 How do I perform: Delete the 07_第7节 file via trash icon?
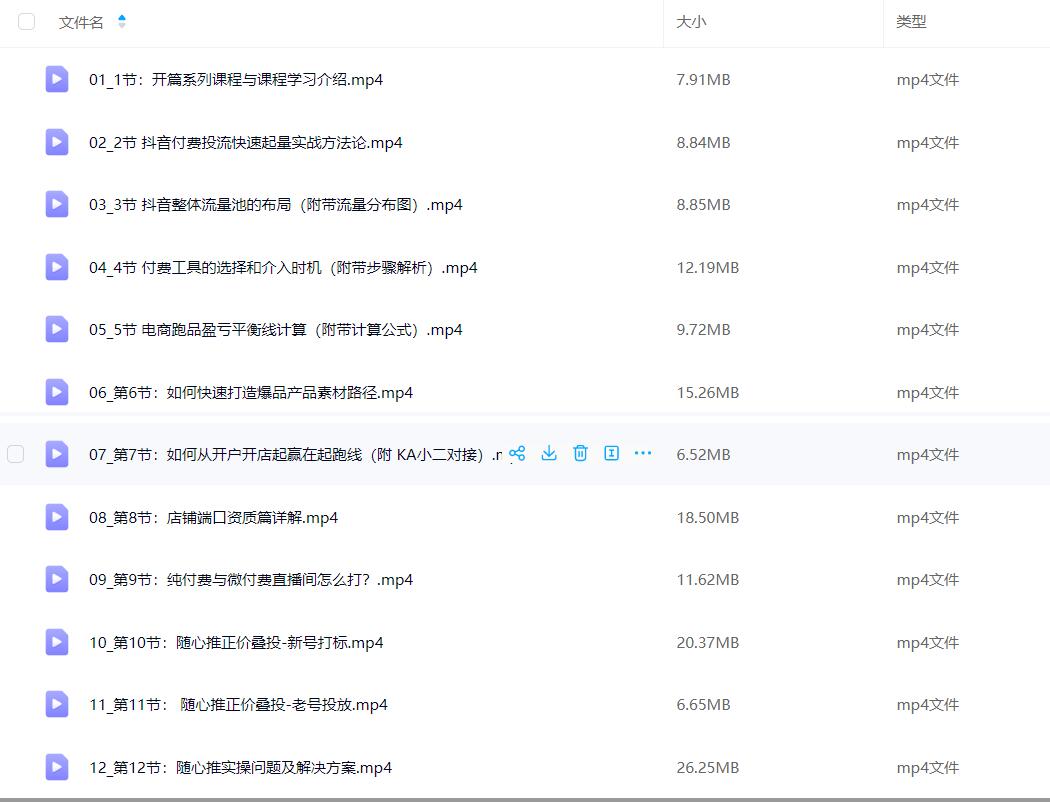[x=581, y=453]
